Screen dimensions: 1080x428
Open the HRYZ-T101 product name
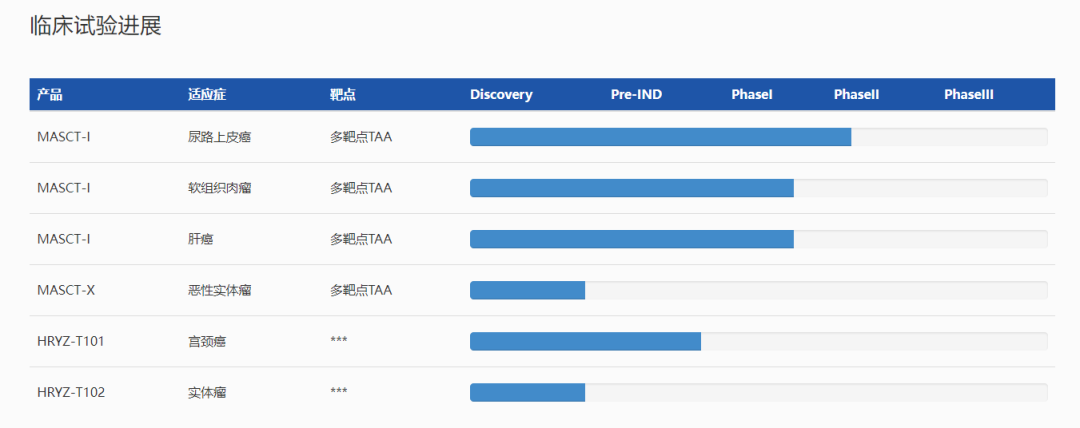(x=71, y=341)
